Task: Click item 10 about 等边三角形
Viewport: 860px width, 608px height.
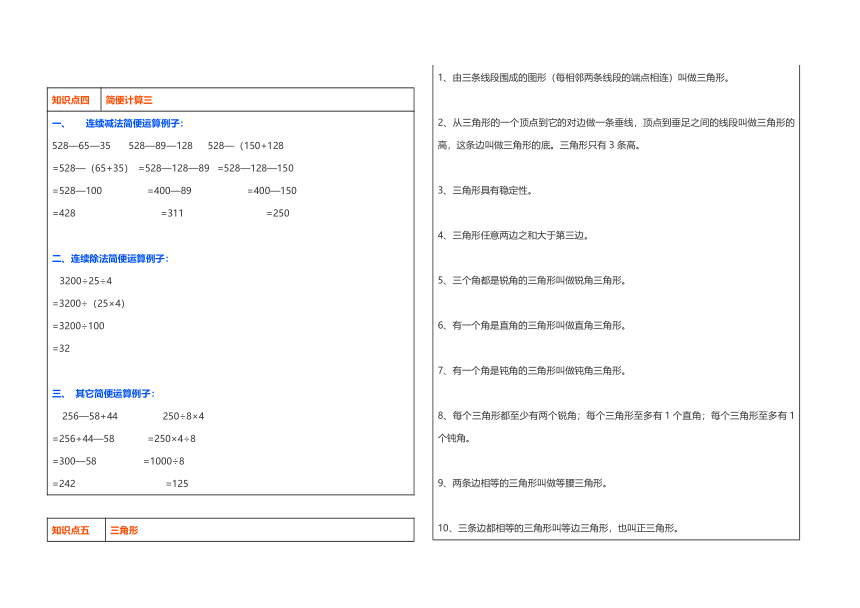Action: point(559,529)
